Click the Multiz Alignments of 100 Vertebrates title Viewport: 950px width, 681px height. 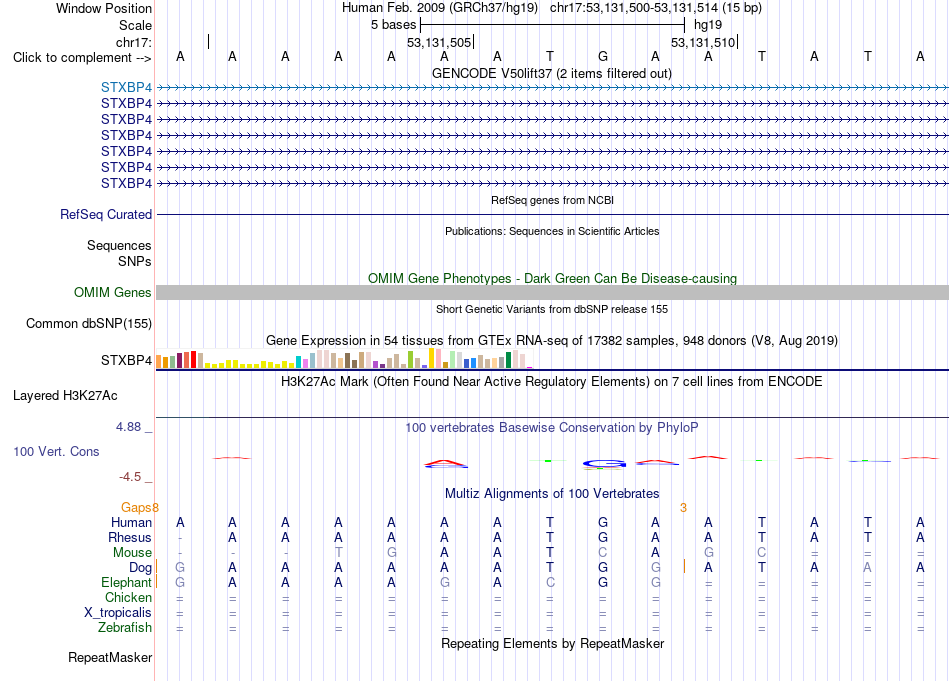[x=552, y=494]
